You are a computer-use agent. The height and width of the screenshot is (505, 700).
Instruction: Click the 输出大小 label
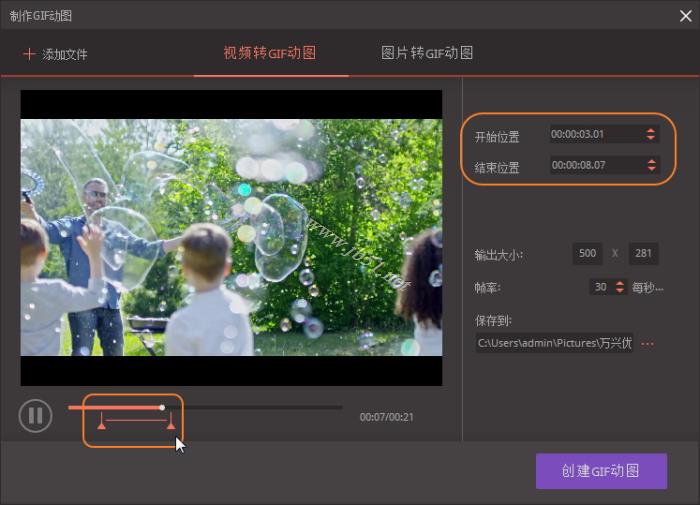click(498, 255)
